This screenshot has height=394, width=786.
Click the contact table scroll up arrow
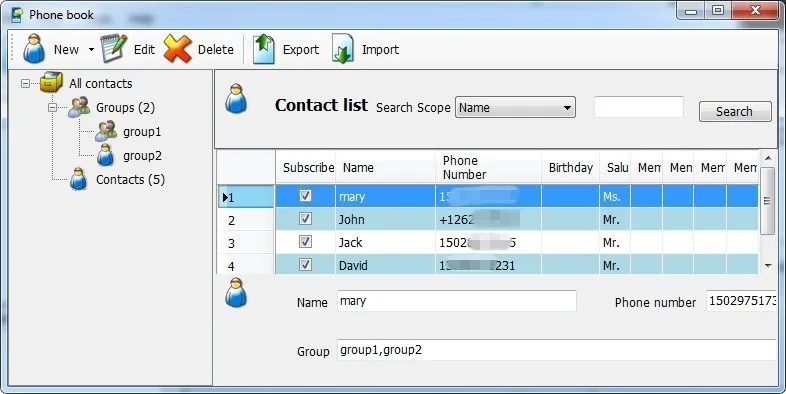tap(768, 158)
